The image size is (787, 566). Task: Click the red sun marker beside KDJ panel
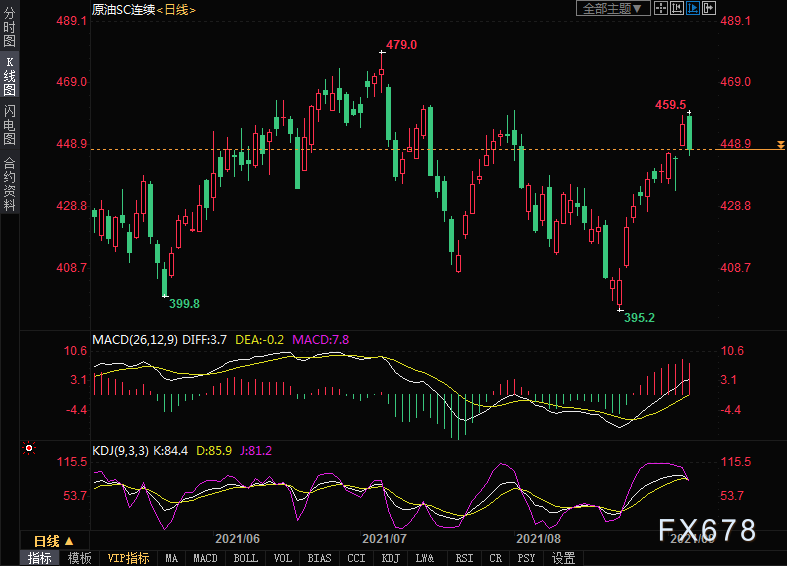30,450
